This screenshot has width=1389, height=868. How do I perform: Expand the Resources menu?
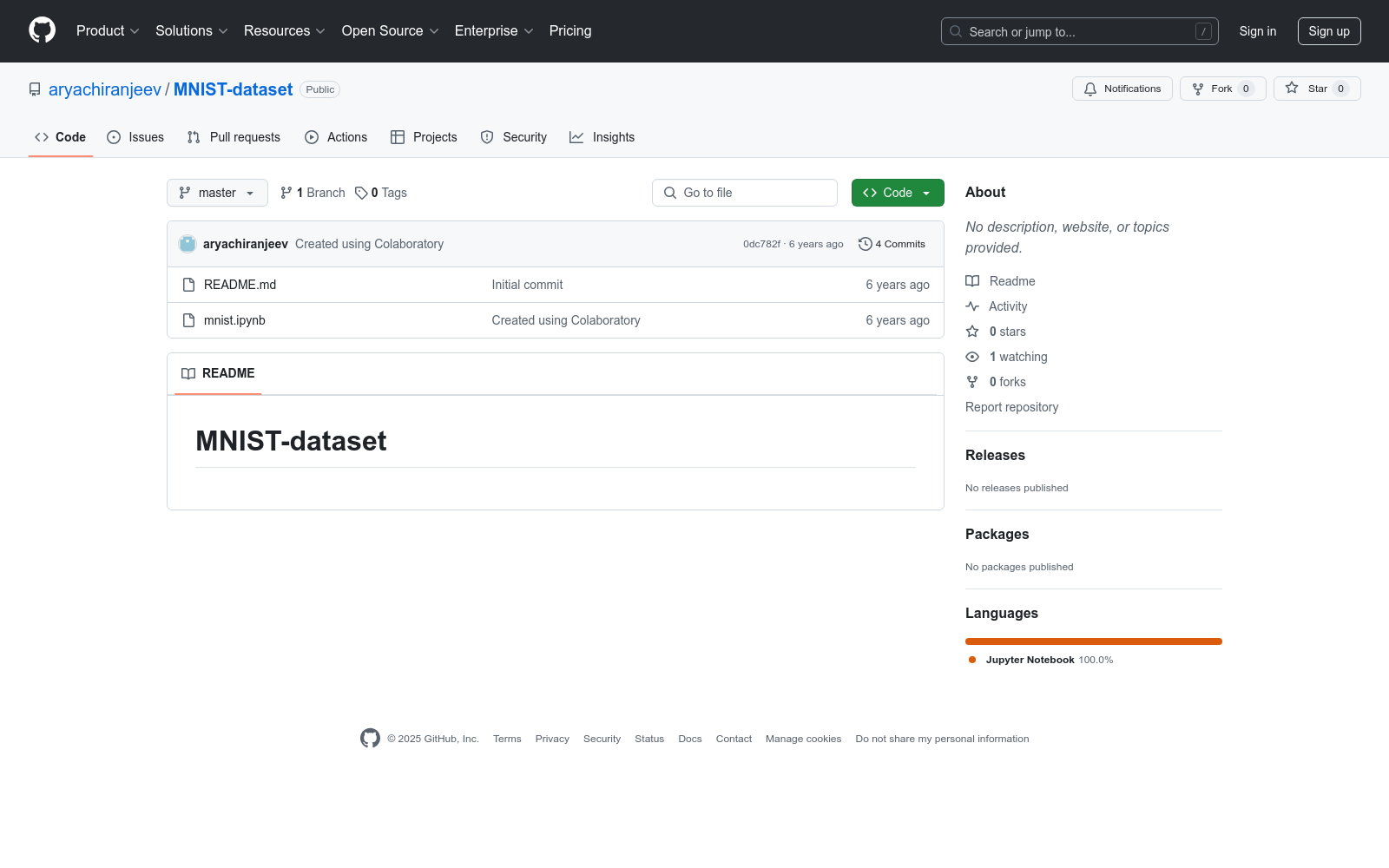pyautogui.click(x=285, y=30)
